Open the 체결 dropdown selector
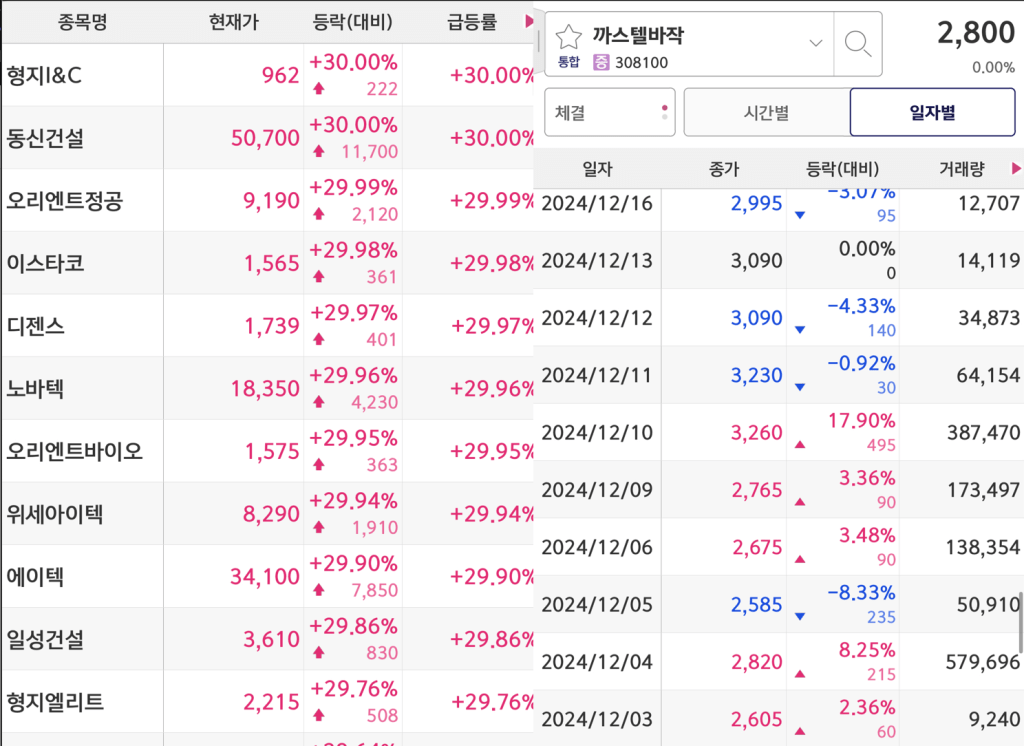1024x746 pixels. click(x=609, y=112)
